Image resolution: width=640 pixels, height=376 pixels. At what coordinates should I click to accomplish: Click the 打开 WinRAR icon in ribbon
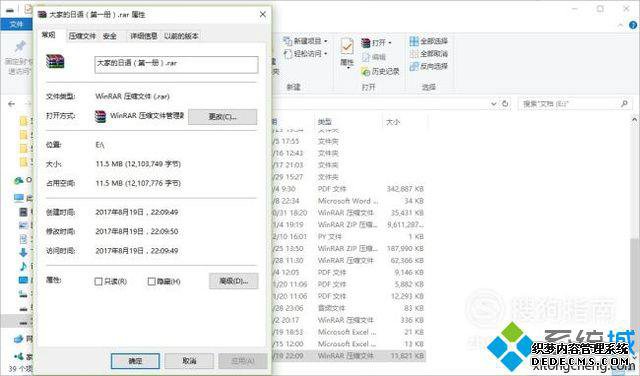[366, 42]
